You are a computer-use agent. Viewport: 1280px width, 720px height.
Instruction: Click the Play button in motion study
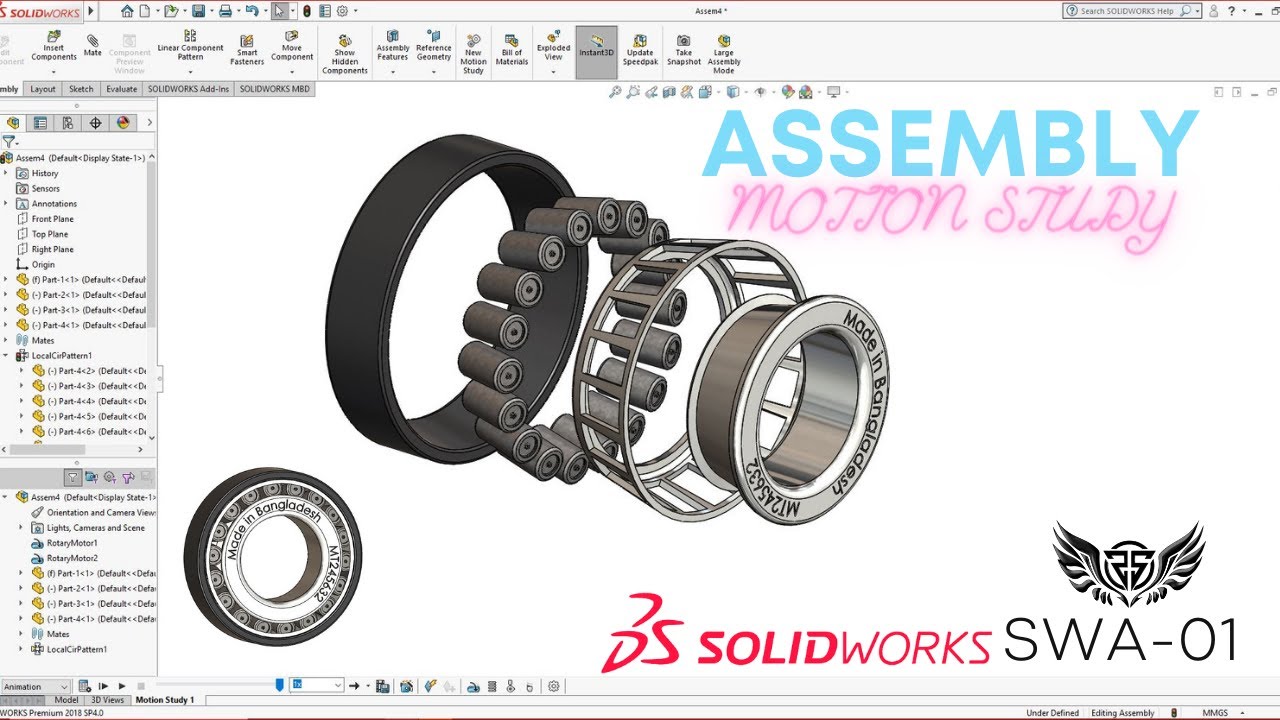(x=122, y=686)
